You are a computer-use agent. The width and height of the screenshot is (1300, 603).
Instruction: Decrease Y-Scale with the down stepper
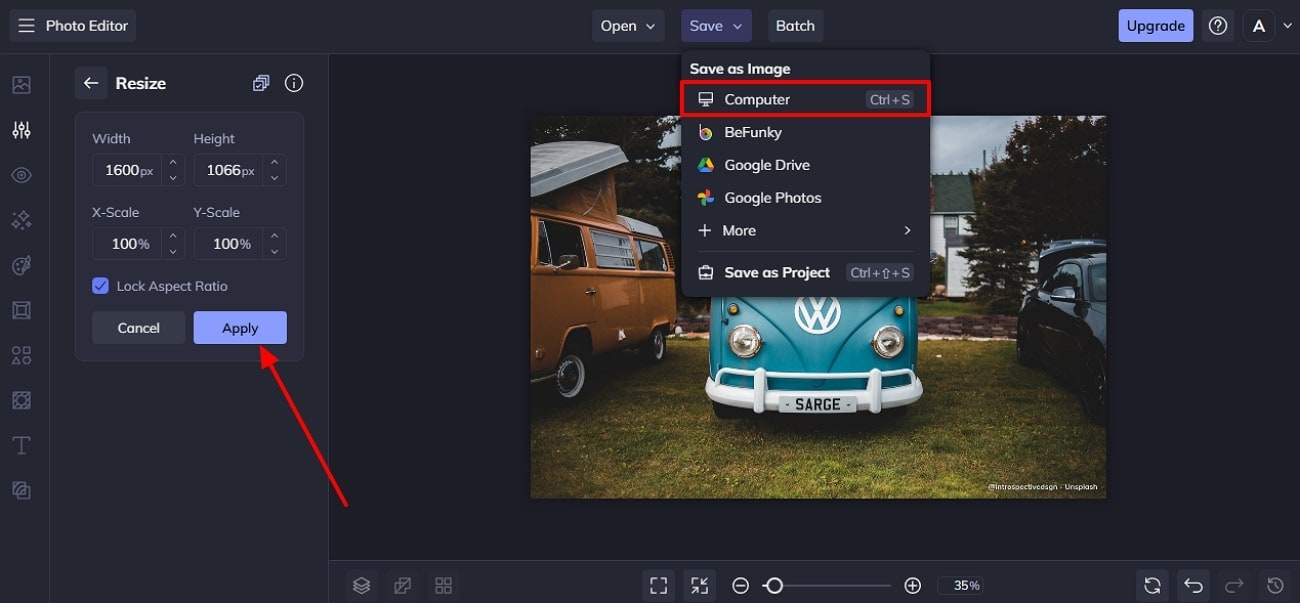[x=274, y=252]
